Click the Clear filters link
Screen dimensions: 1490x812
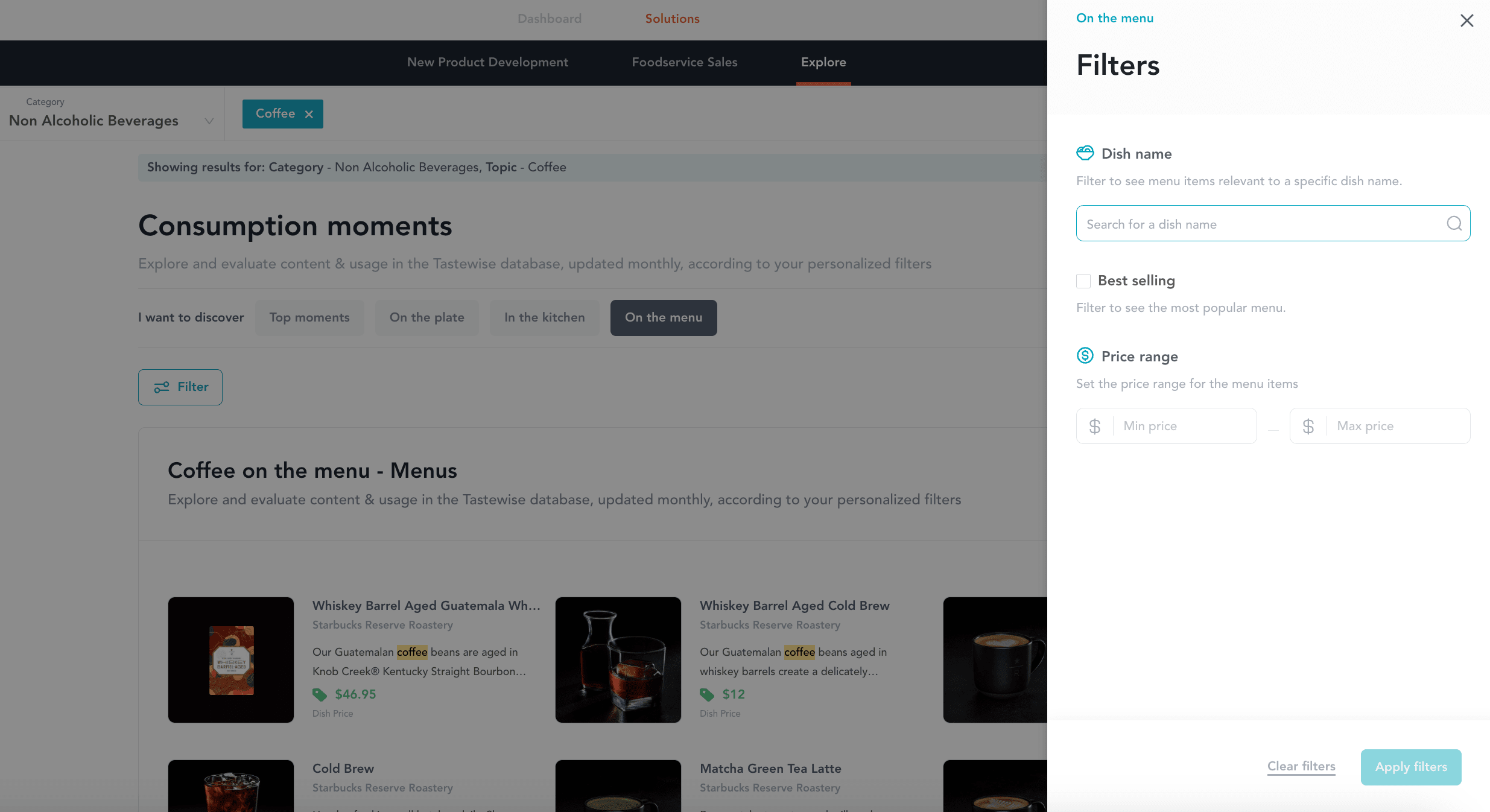[1301, 767]
